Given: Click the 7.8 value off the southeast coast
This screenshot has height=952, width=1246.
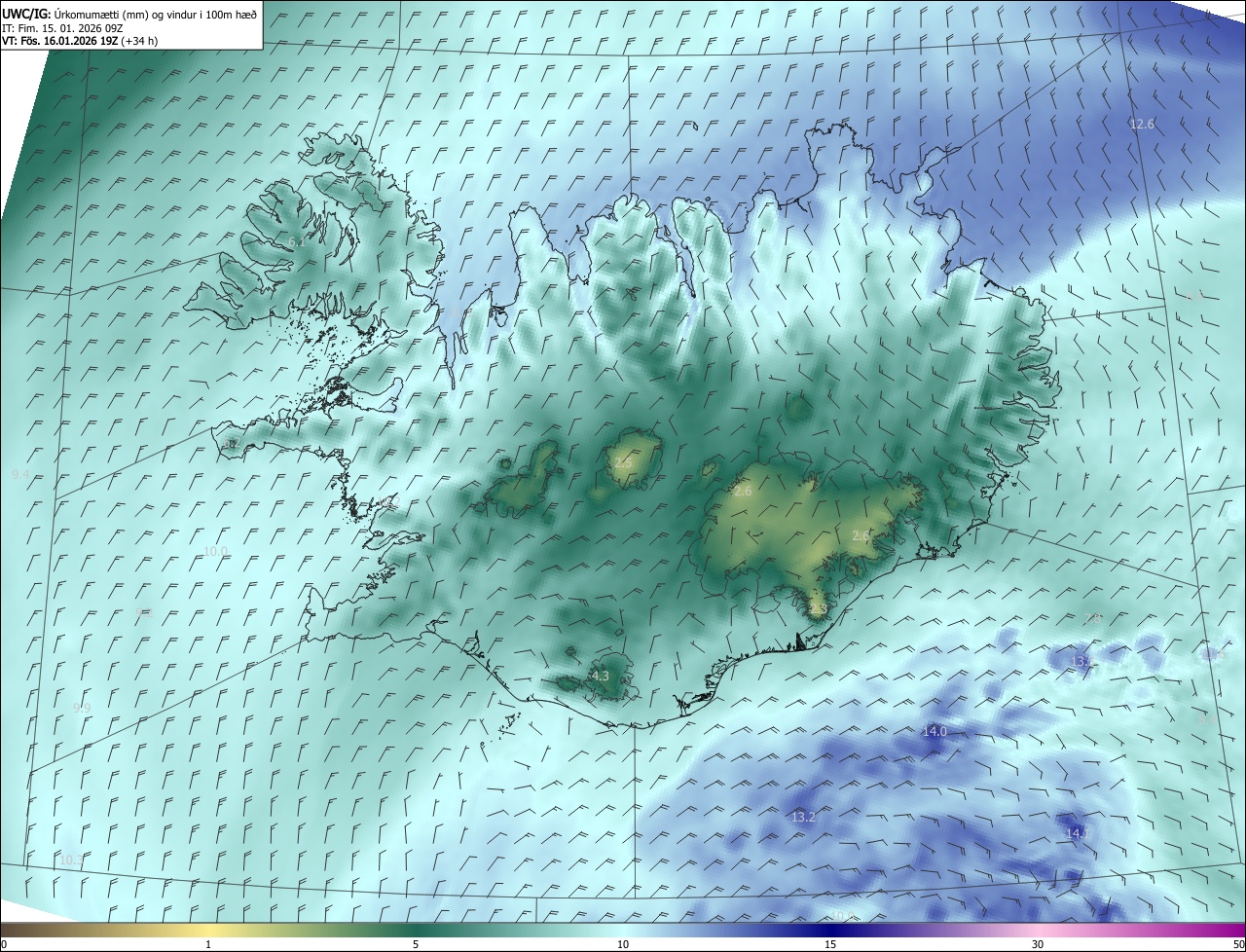Looking at the screenshot, I should point(1092,618).
